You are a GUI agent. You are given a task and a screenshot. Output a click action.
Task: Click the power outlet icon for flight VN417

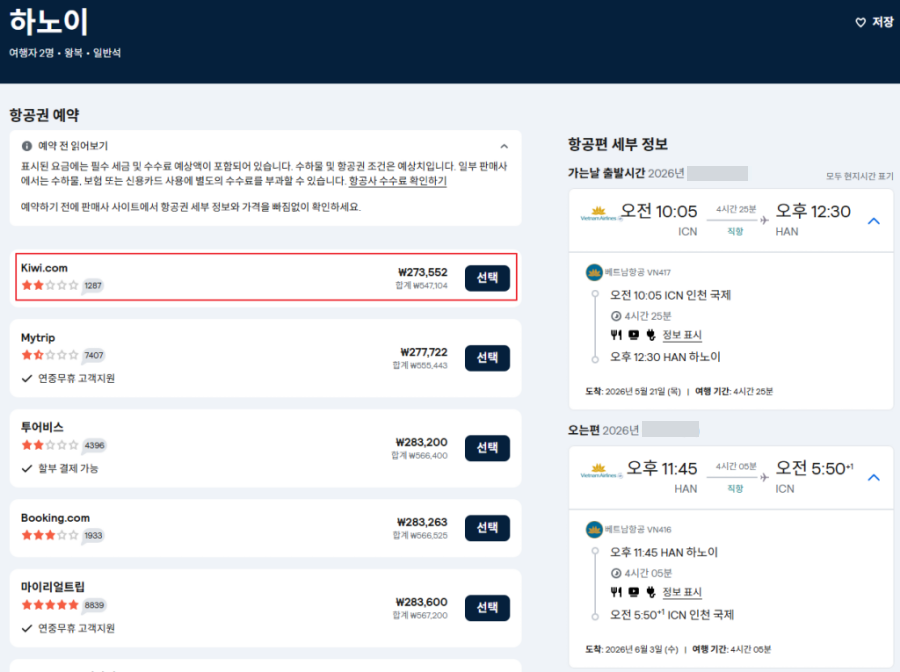pos(648,334)
